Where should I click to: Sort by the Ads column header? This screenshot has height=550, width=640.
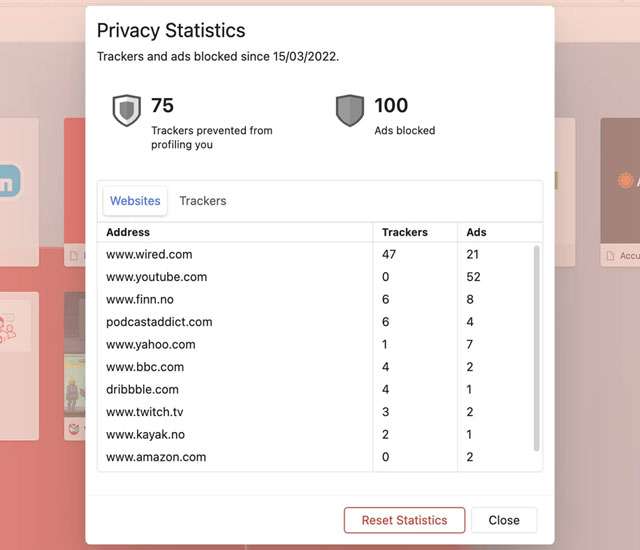(x=477, y=232)
